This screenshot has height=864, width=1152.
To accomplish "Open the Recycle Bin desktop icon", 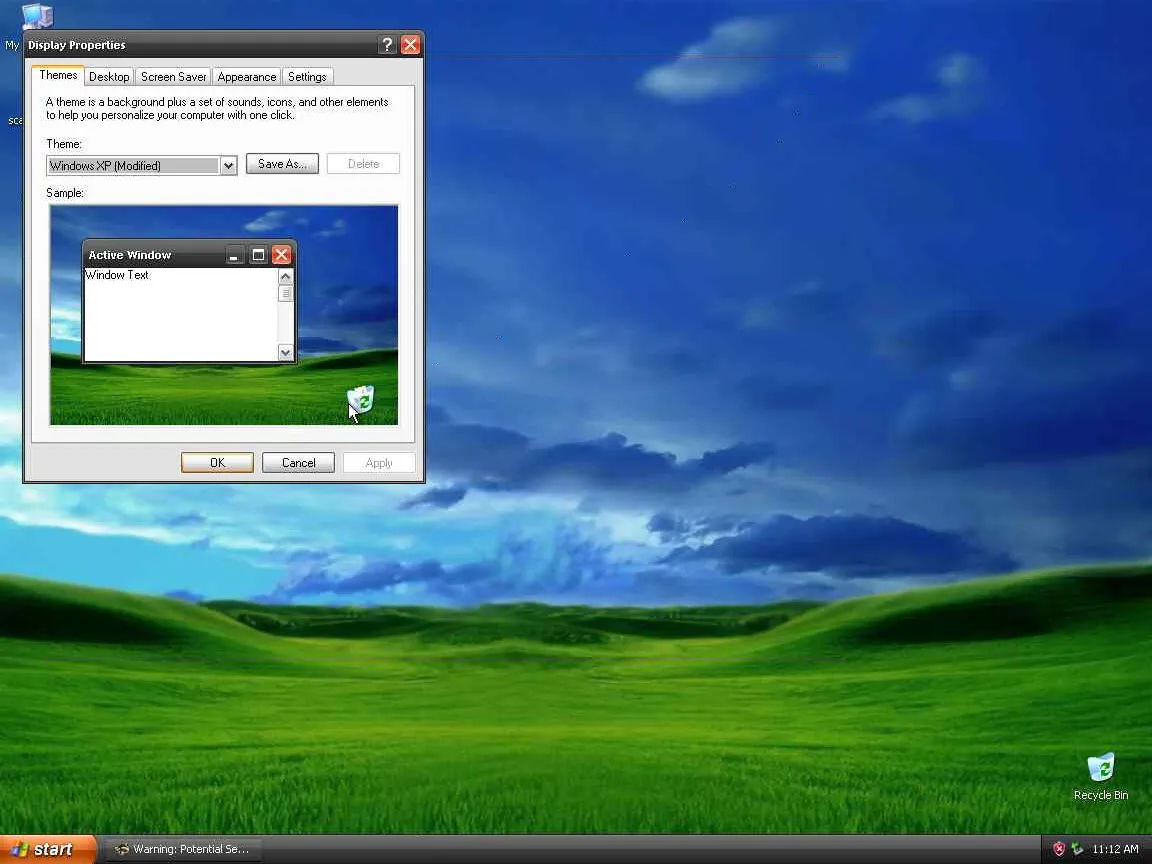I will coord(1101,767).
